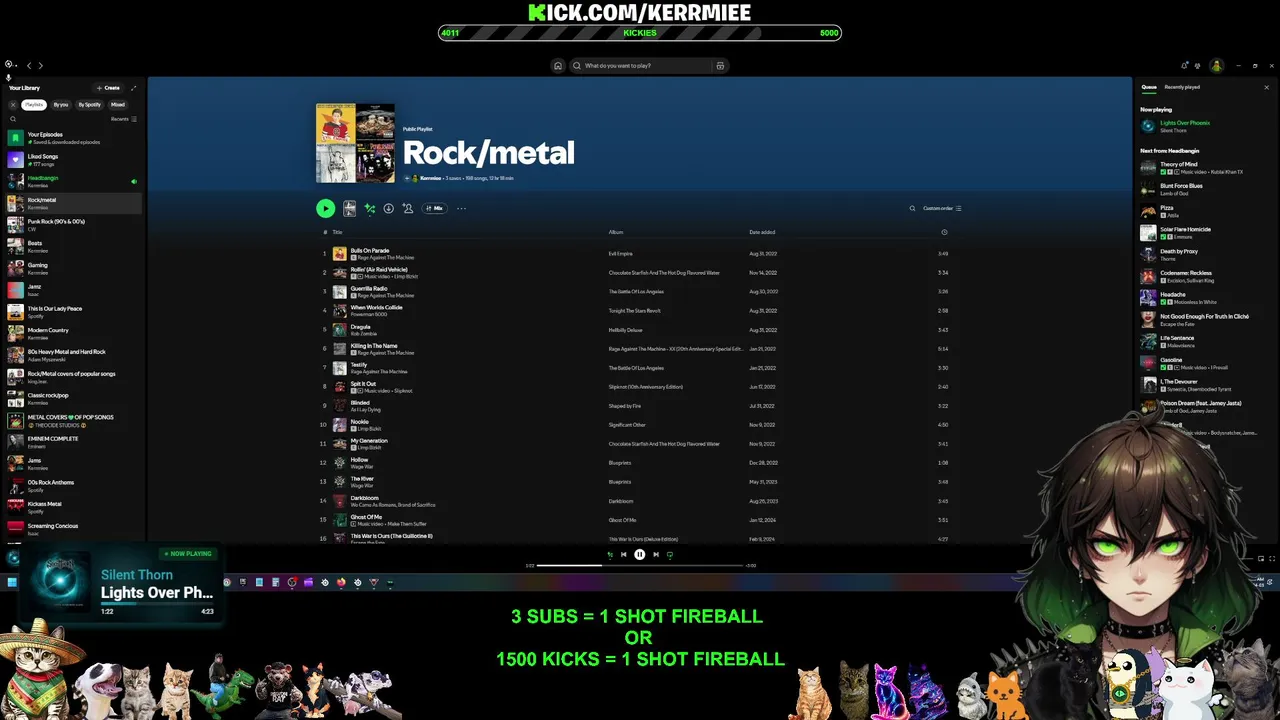
Task: Select the 'By Spotify' filter chip
Action: [90, 104]
